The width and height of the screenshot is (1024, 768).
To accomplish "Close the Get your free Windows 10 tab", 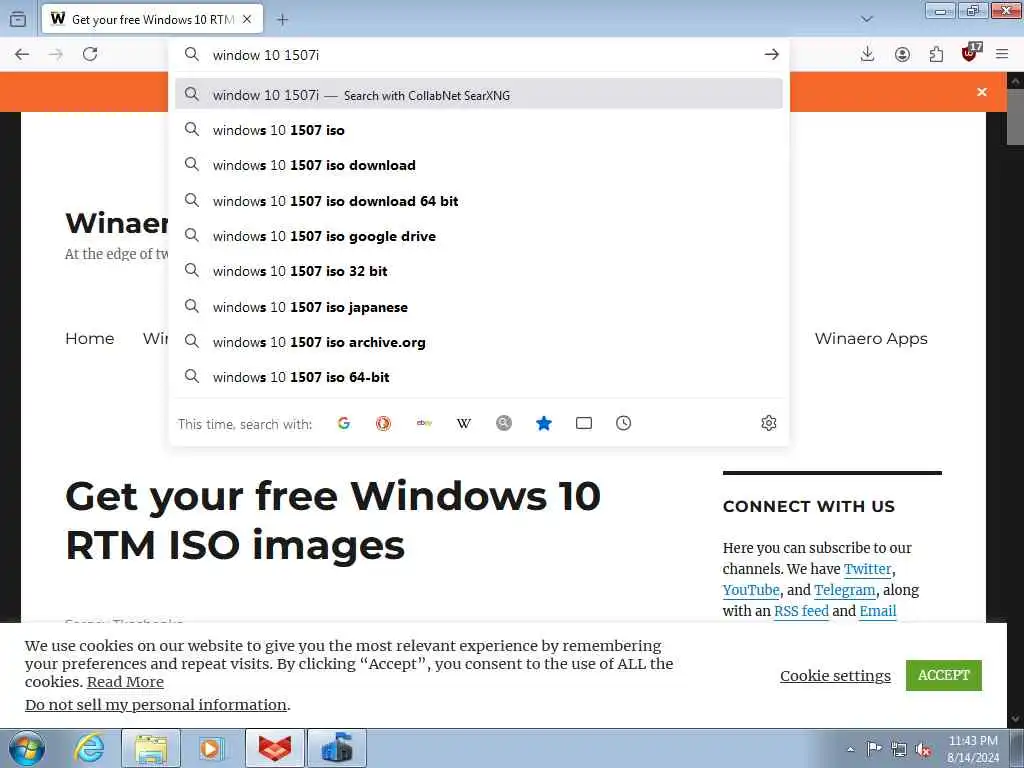I will [247, 19].
